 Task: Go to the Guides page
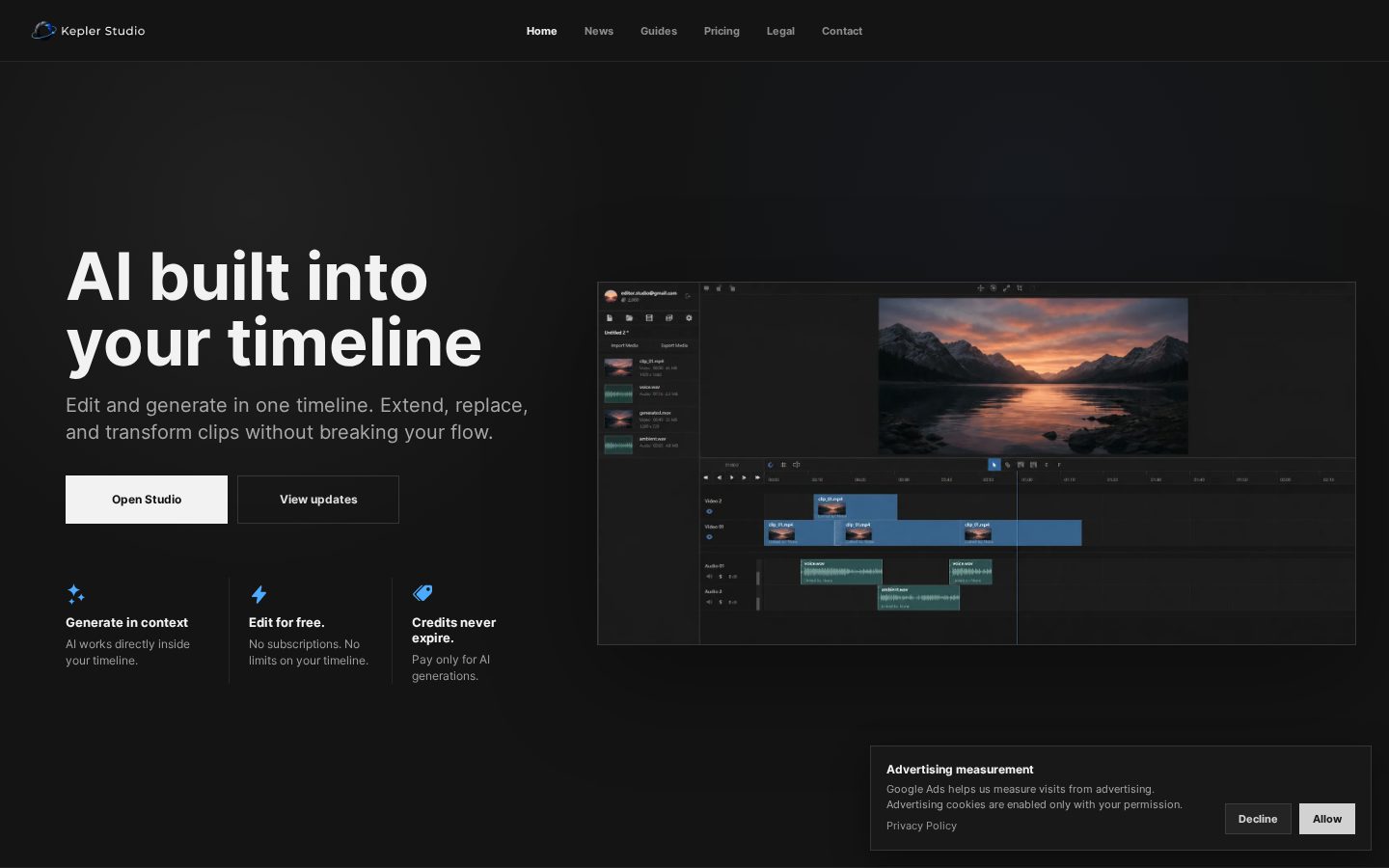(x=659, y=31)
